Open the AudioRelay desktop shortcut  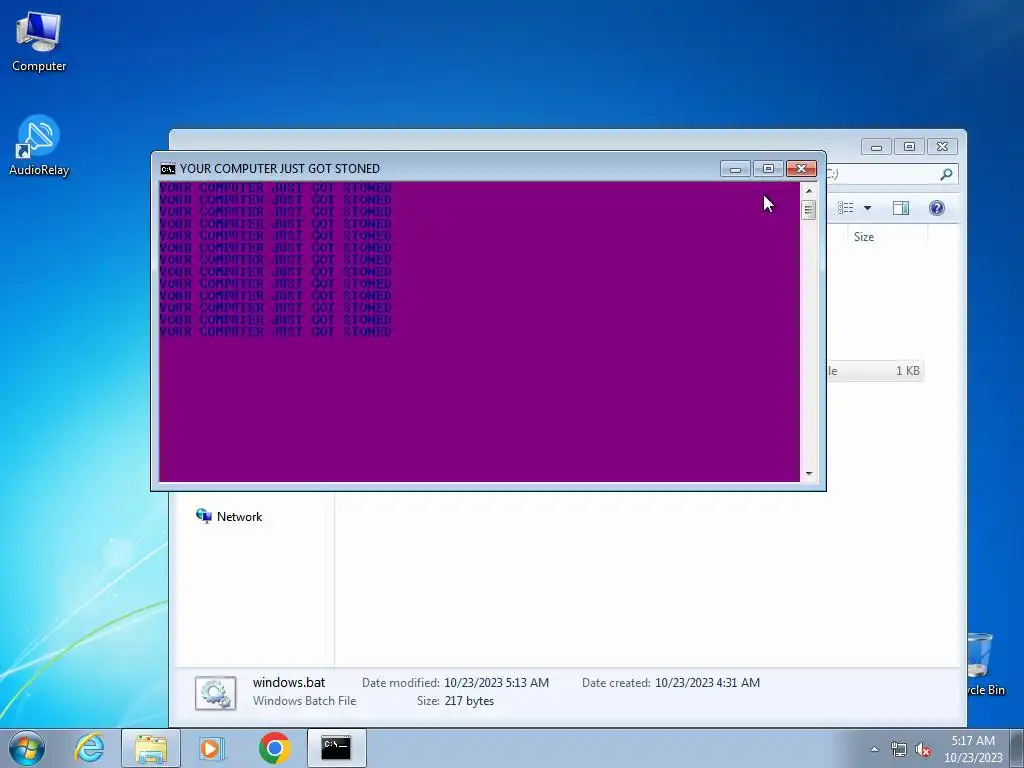tap(39, 146)
